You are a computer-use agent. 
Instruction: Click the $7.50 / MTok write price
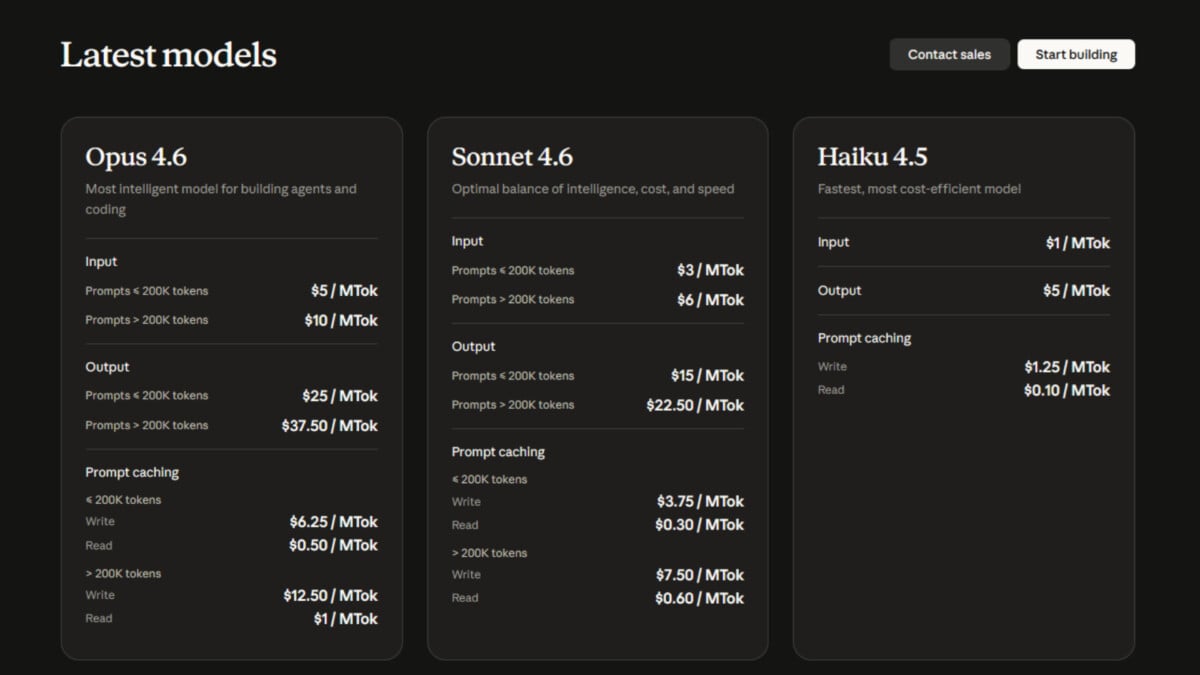click(x=700, y=575)
